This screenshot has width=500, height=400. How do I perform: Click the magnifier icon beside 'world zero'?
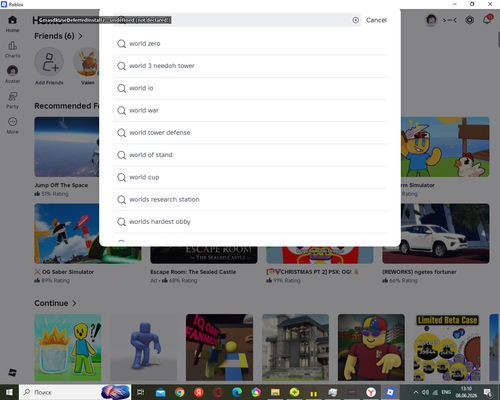tap(121, 44)
